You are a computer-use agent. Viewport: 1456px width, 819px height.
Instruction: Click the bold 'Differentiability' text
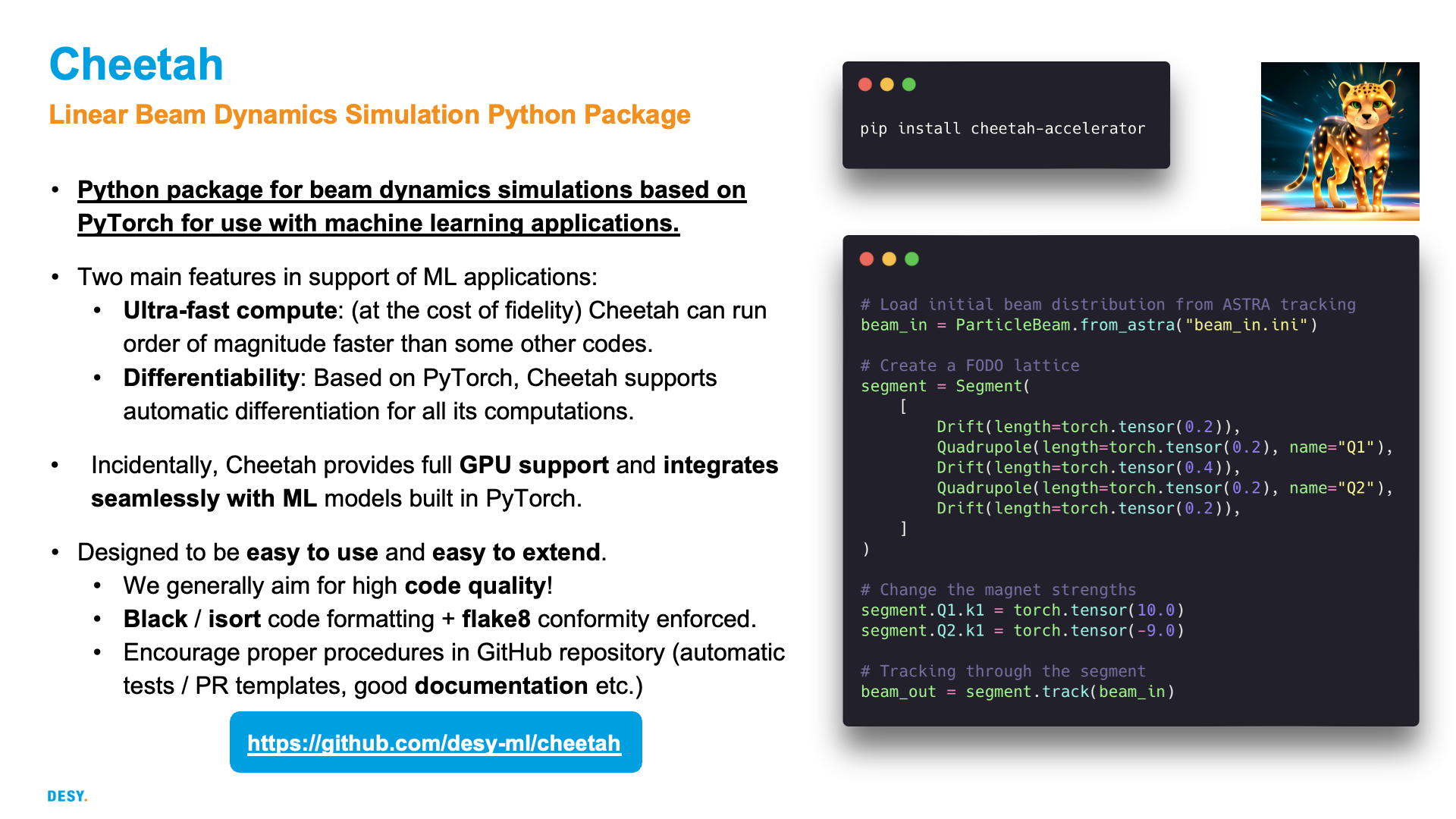pyautogui.click(x=212, y=378)
